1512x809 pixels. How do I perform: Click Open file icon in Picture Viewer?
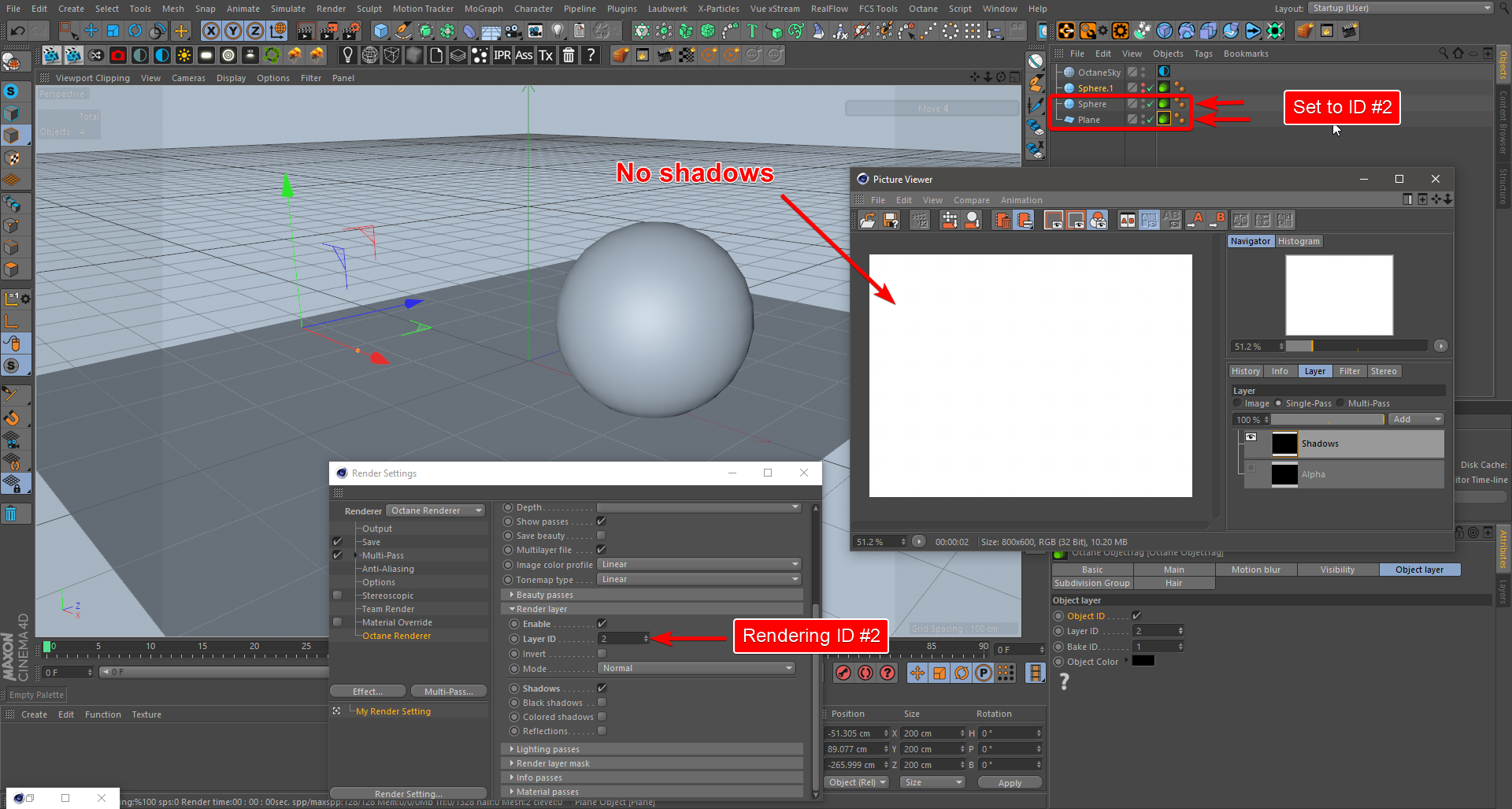(x=867, y=221)
